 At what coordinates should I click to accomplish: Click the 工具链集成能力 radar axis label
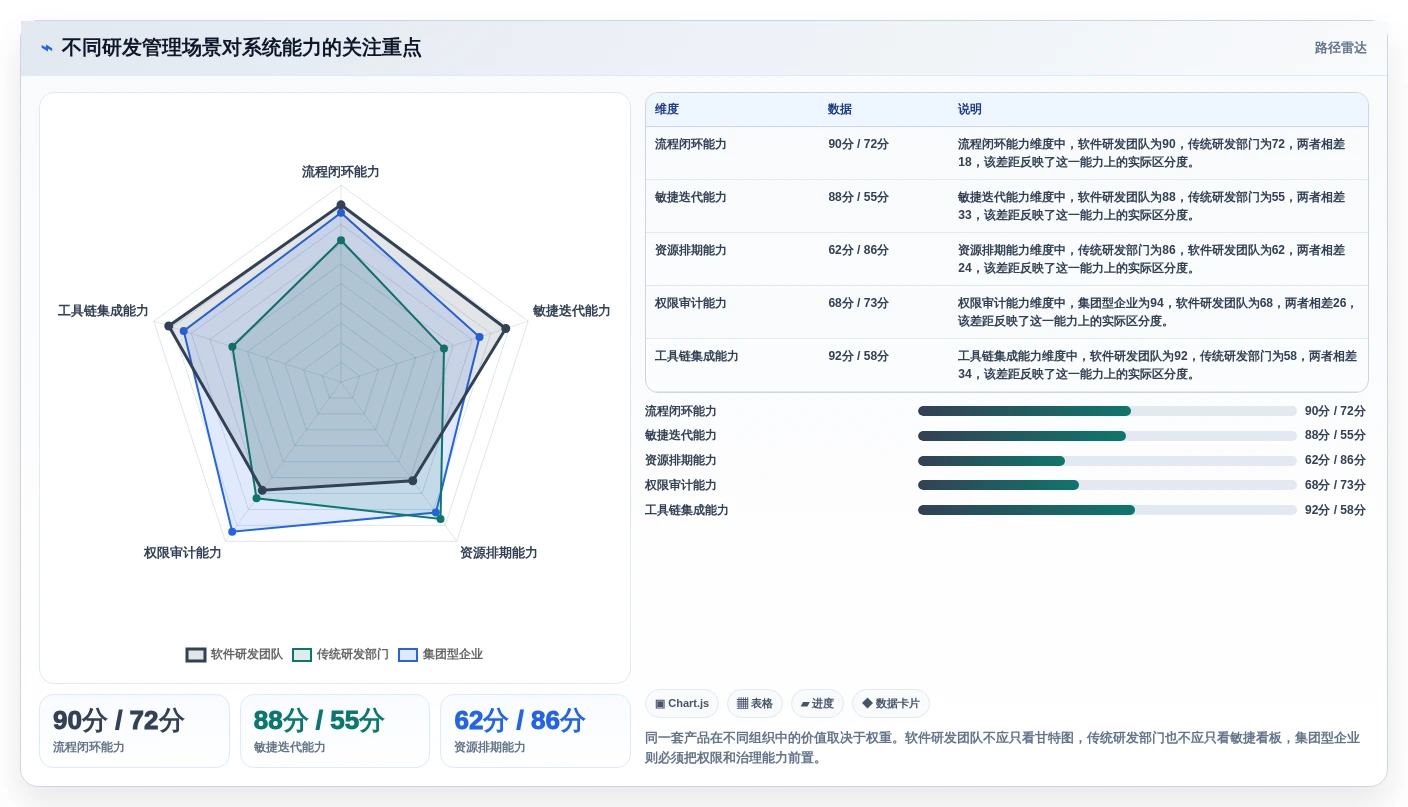point(103,311)
